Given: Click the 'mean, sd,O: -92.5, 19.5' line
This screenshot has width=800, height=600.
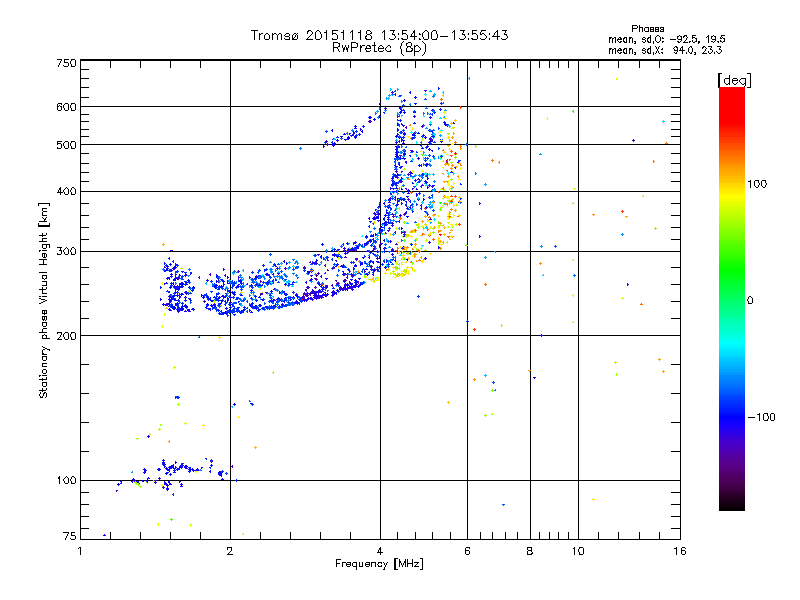Looking at the screenshot, I should [x=666, y=39].
